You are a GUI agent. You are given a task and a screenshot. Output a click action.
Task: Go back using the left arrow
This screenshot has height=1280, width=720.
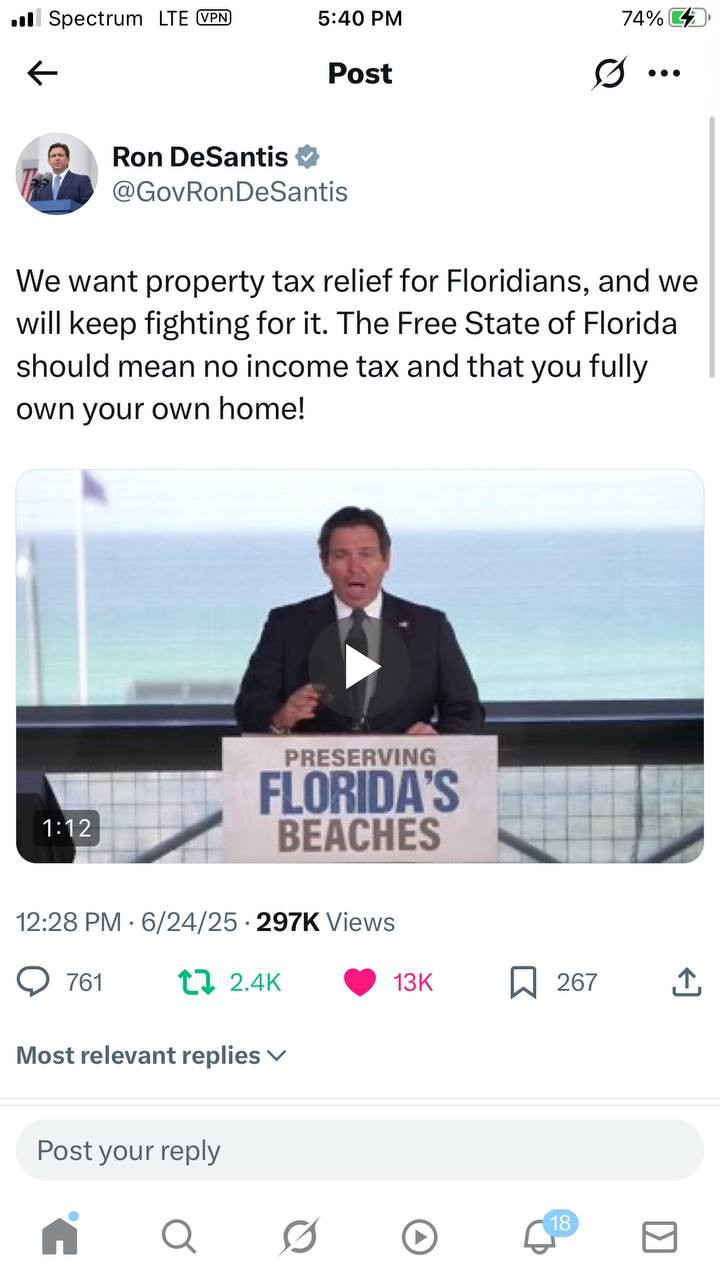click(x=42, y=73)
